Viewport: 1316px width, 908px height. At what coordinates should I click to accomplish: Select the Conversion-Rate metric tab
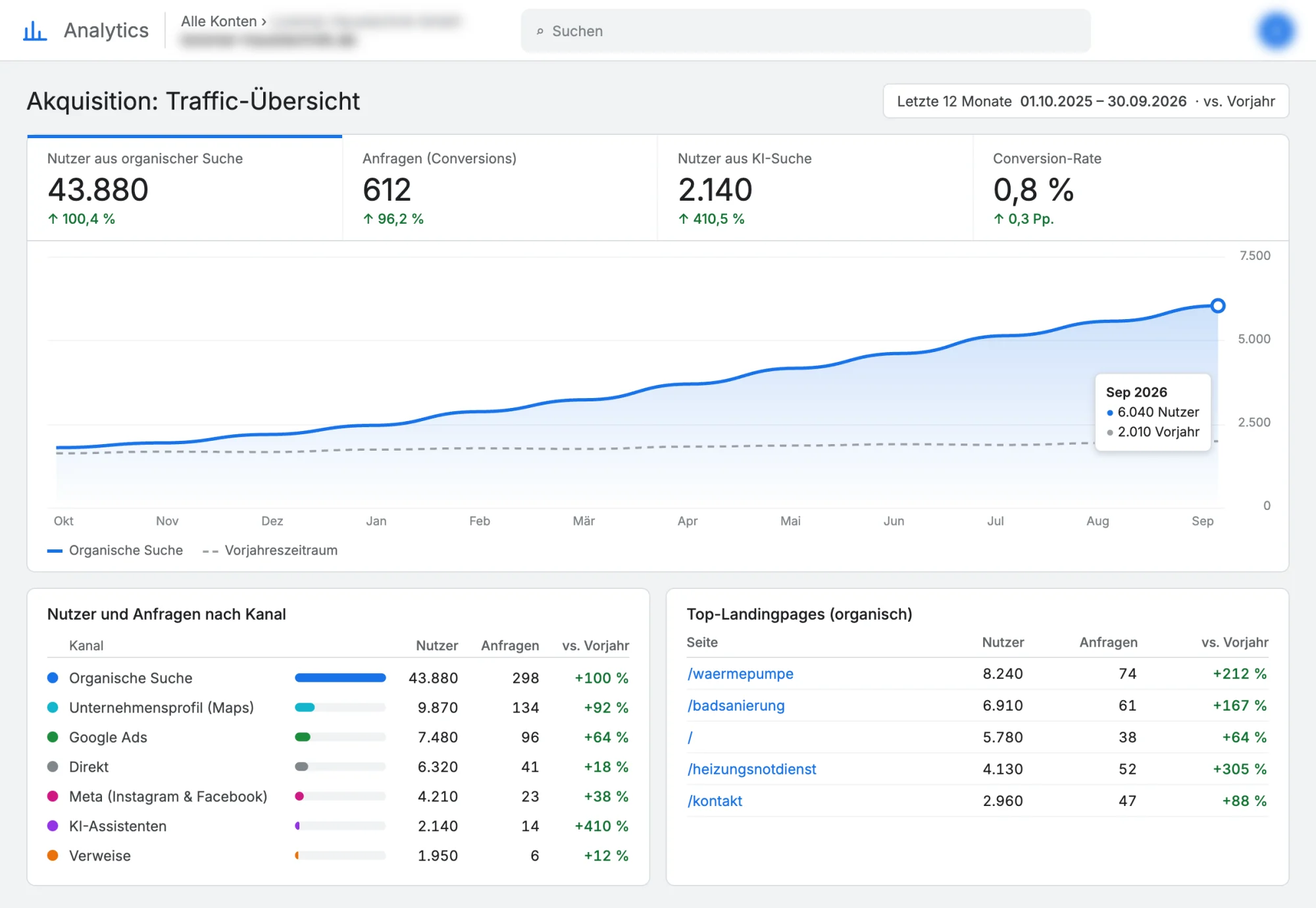coord(1130,188)
